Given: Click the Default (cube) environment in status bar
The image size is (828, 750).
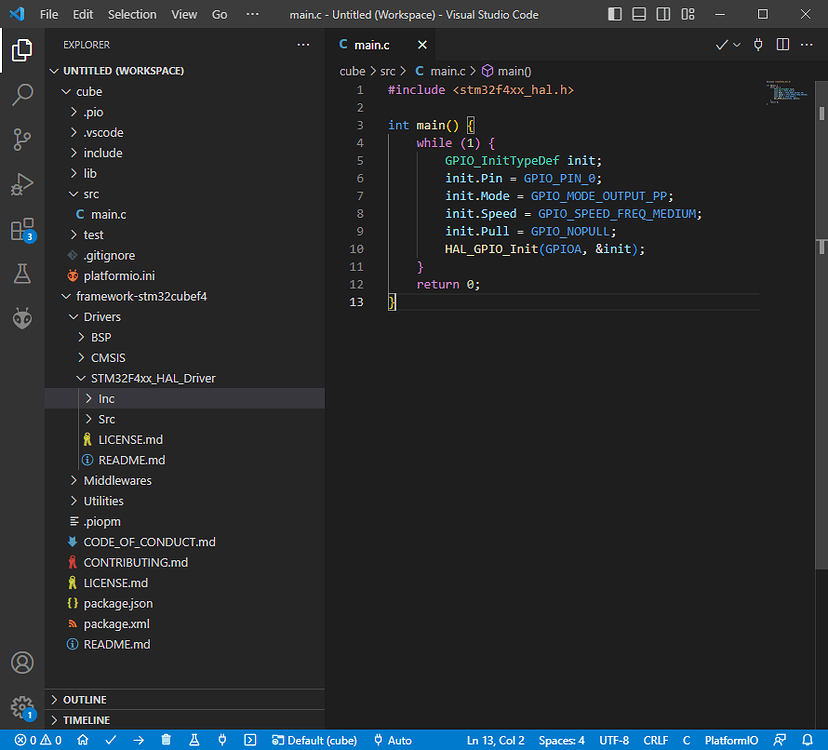Looking at the screenshot, I should click(314, 740).
